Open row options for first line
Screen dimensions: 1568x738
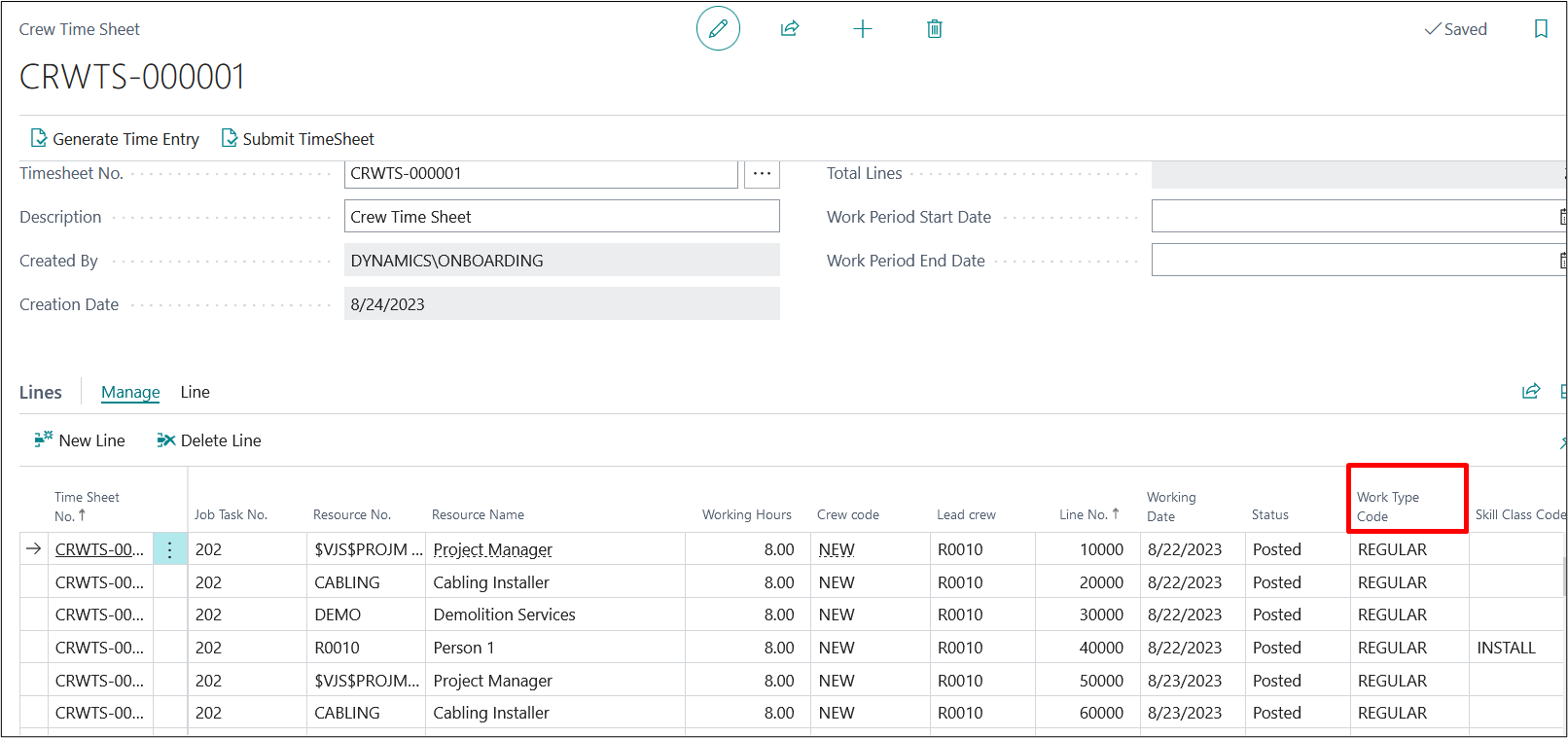click(x=169, y=549)
